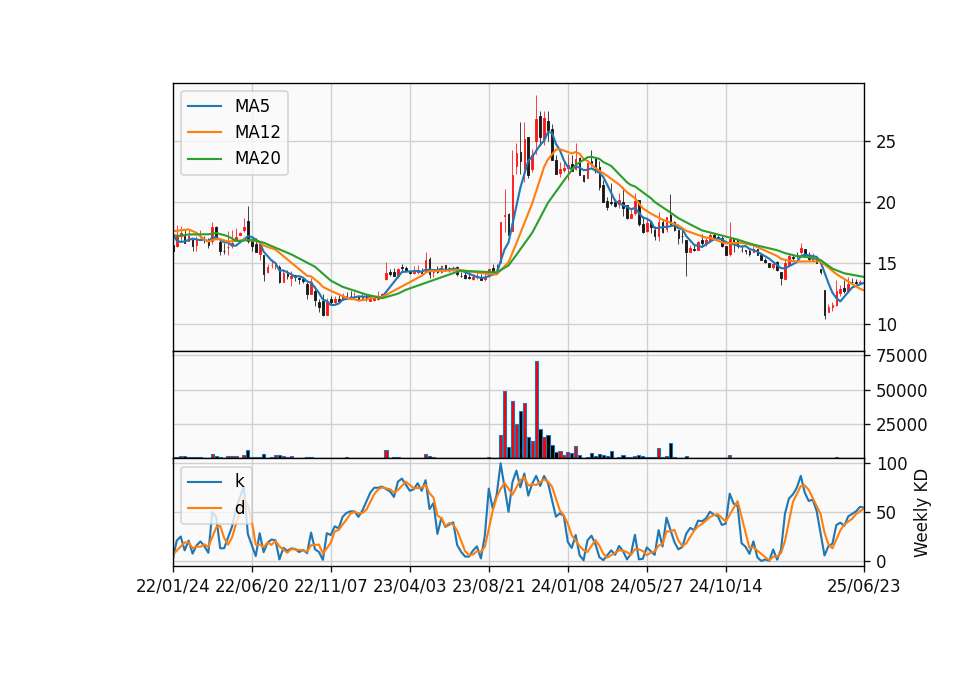Click the x-axis date 24/10/14
The image size is (960, 690).
(x=726, y=586)
